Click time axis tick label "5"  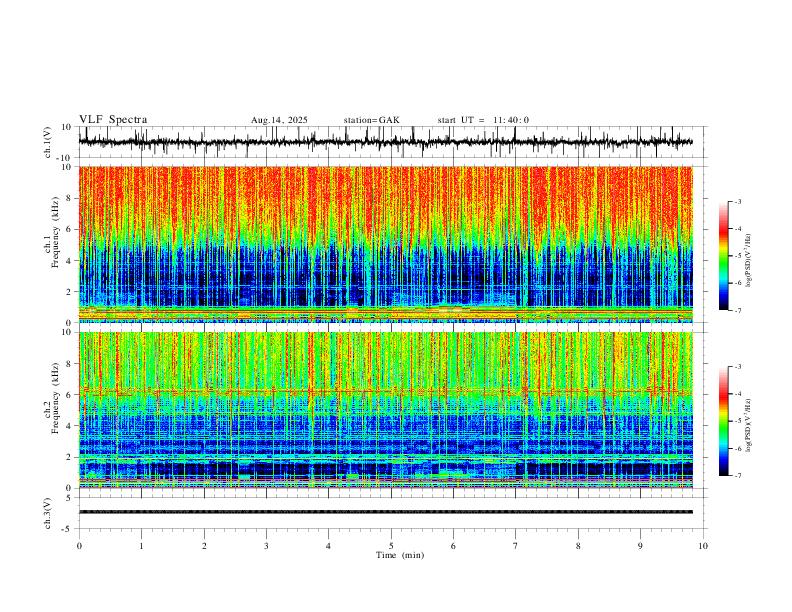tap(391, 546)
